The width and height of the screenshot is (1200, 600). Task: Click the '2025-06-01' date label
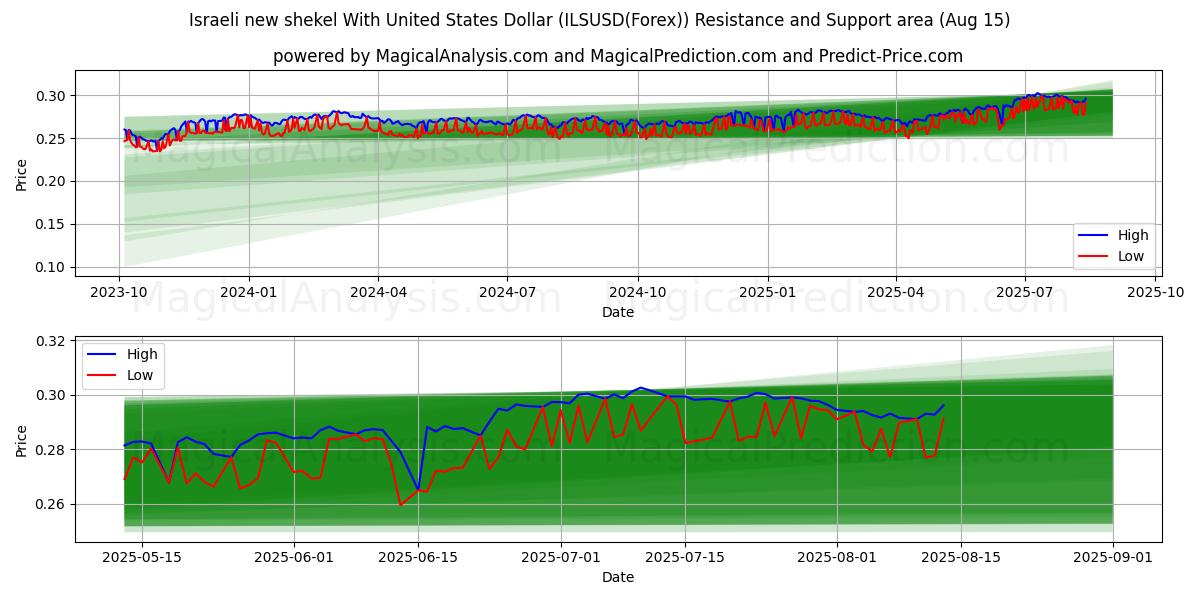(x=294, y=558)
